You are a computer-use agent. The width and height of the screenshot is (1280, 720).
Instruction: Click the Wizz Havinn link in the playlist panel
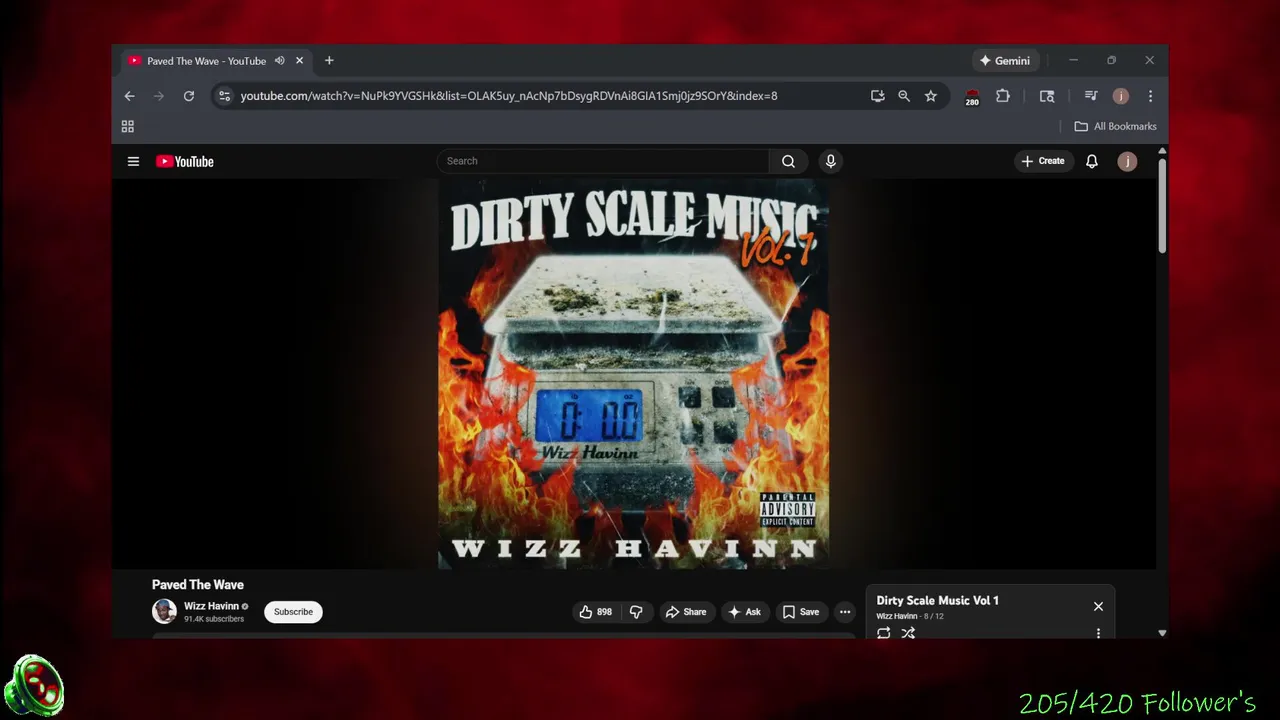[x=897, y=616]
